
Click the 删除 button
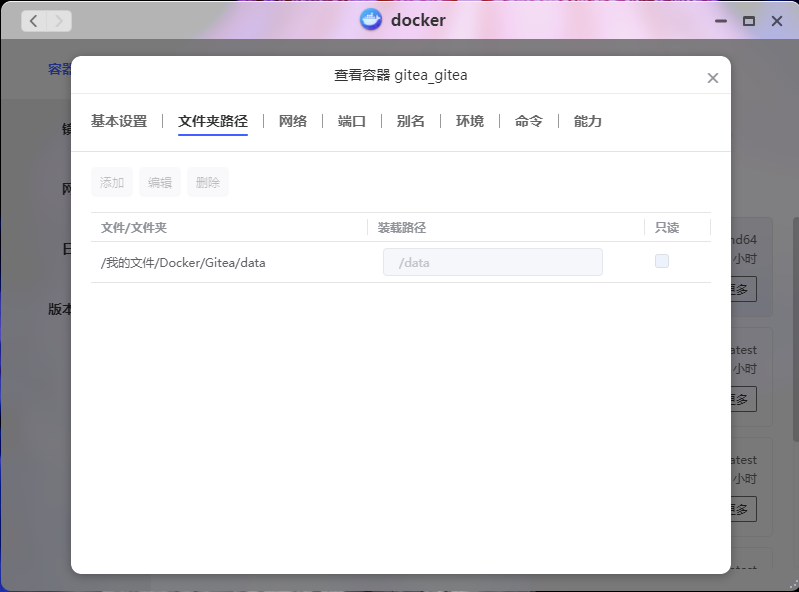coord(208,182)
